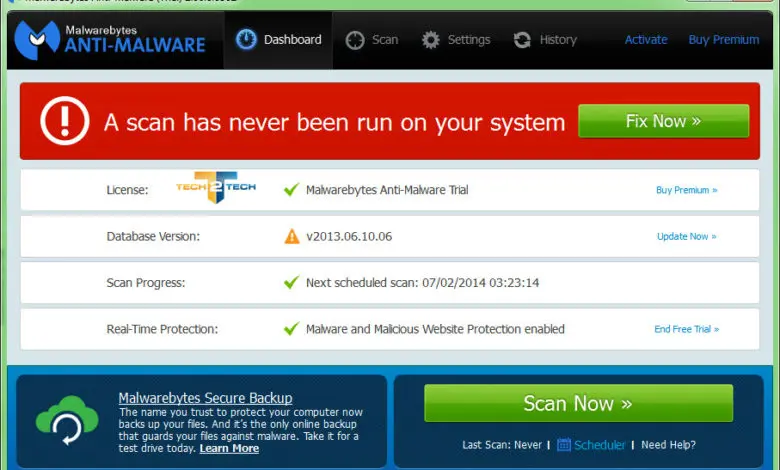
Task: Click the Activate link in header
Action: pos(646,40)
